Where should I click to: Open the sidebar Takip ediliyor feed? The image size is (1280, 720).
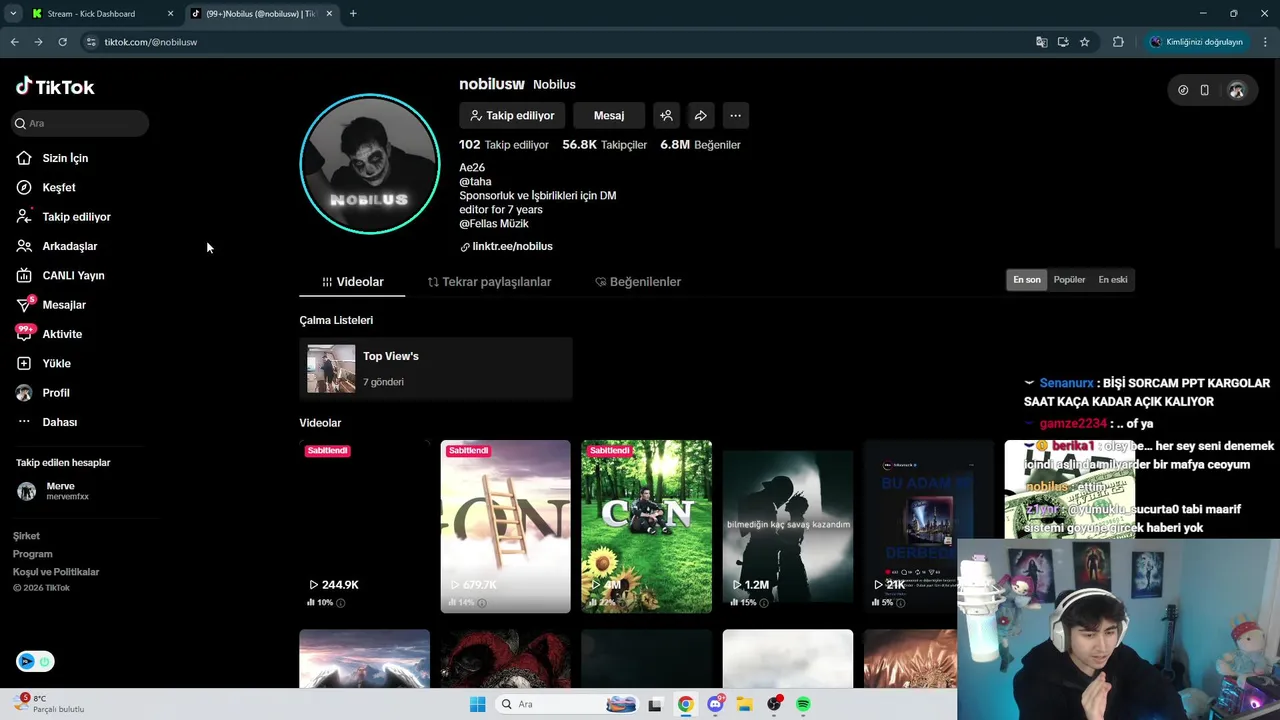(64, 217)
